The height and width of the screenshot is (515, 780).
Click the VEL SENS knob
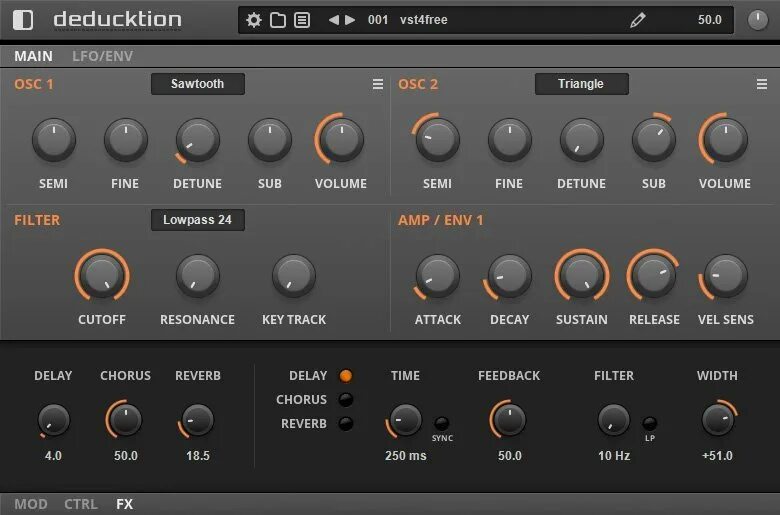(725, 276)
